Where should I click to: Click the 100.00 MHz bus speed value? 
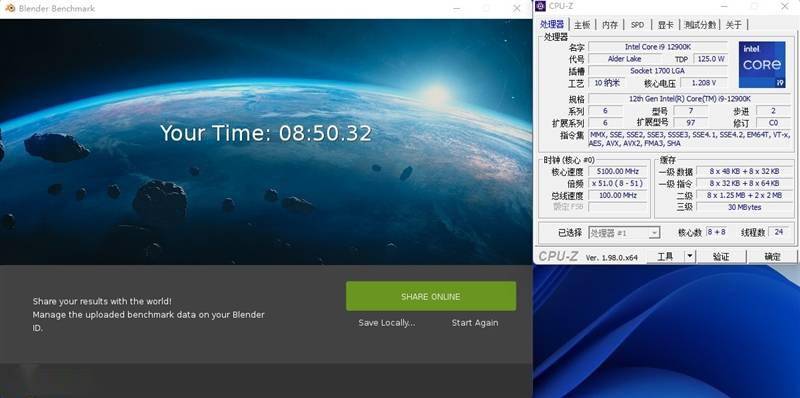[618, 195]
